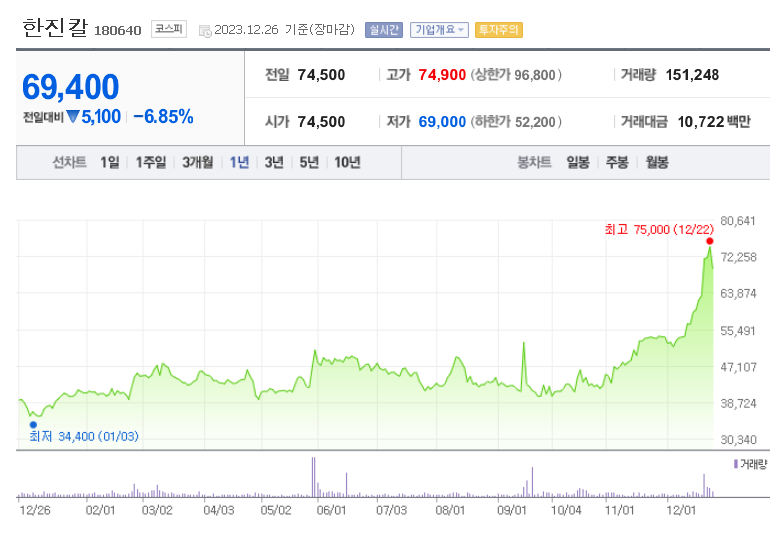Click the 봉차트 candle chart label
This screenshot has height=533, width=770.
534,162
